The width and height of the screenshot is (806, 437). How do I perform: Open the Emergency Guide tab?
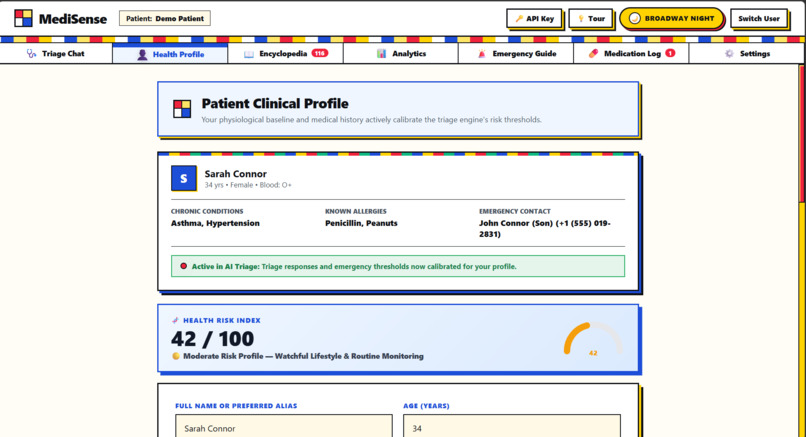[516, 53]
